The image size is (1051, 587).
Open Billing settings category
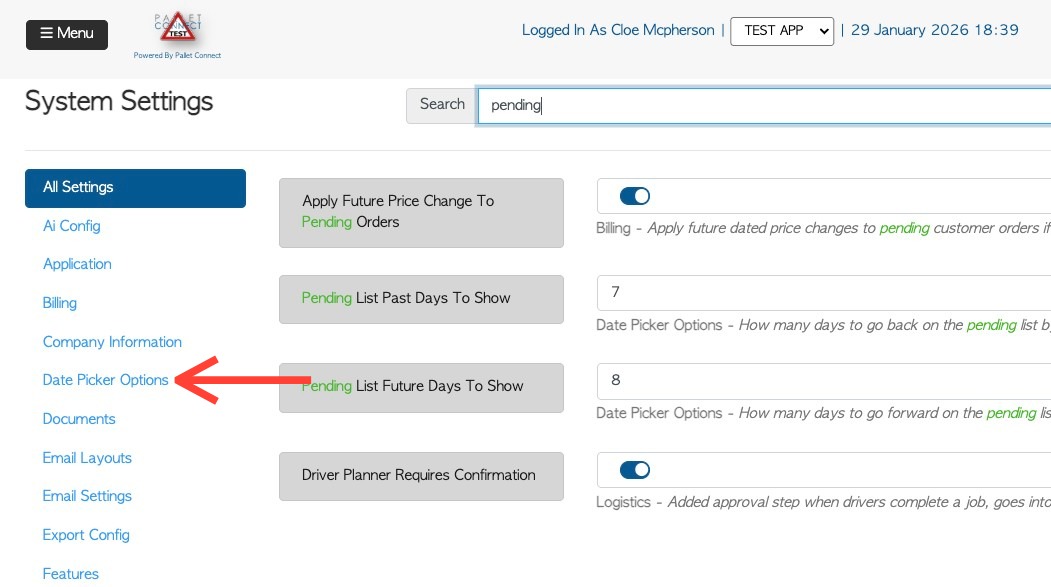point(60,303)
